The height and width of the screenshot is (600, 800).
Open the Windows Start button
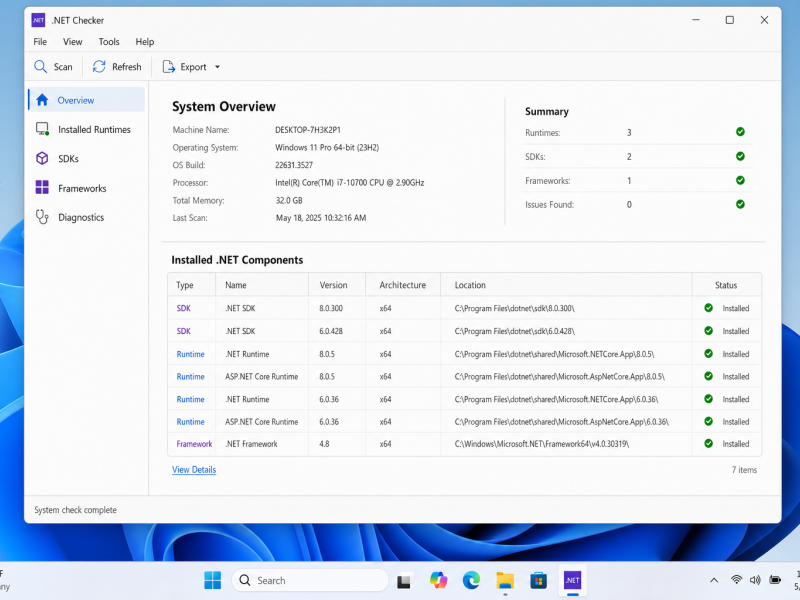213,580
